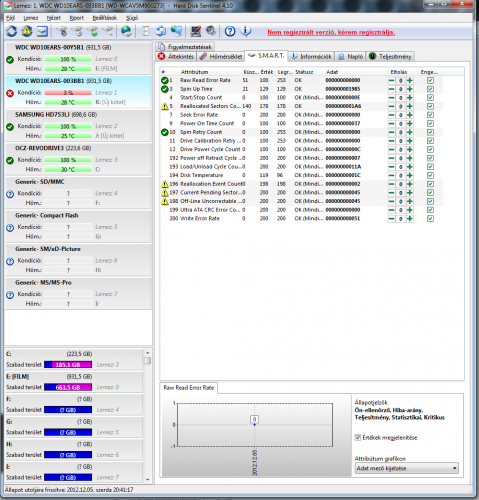Toggle enable checkbox for Power On Time Count
The image size is (479, 500).
(x=430, y=124)
